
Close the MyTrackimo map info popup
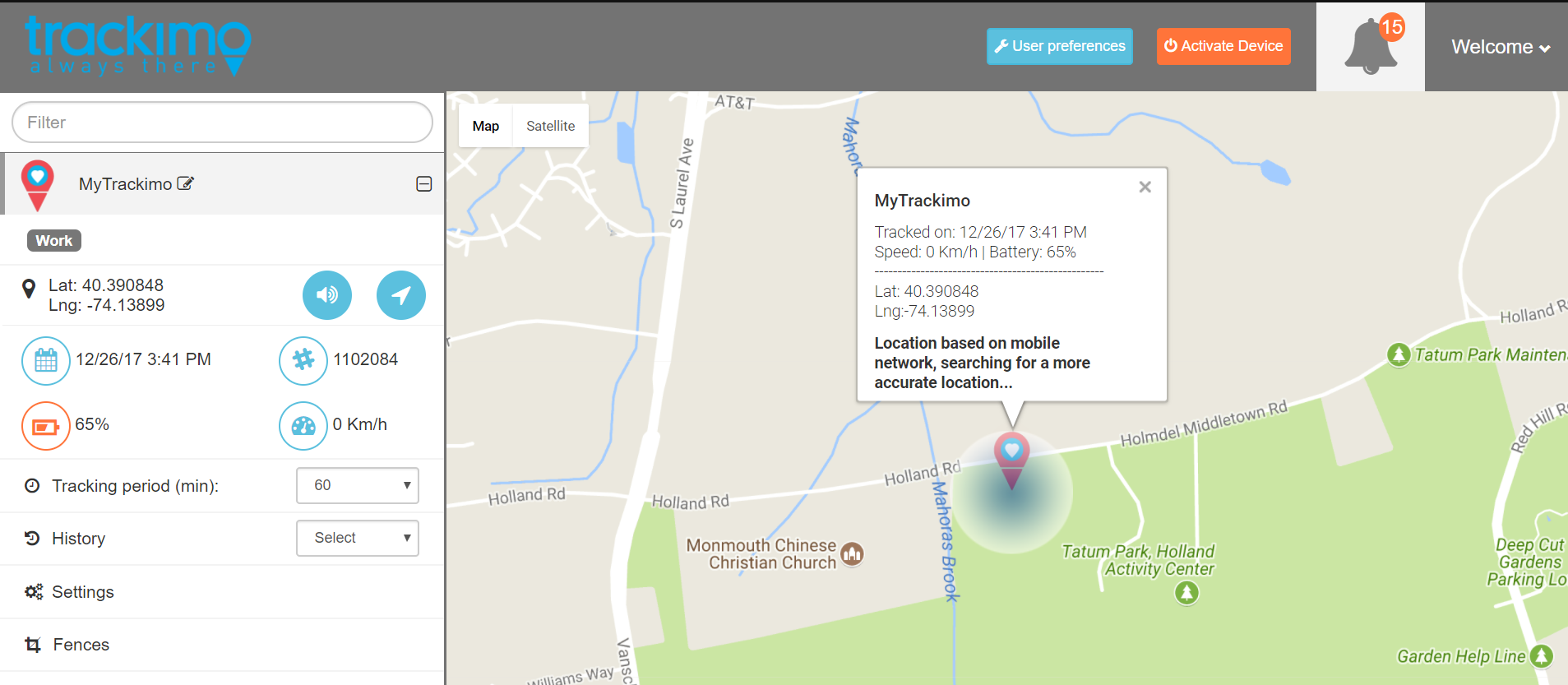tap(1145, 187)
